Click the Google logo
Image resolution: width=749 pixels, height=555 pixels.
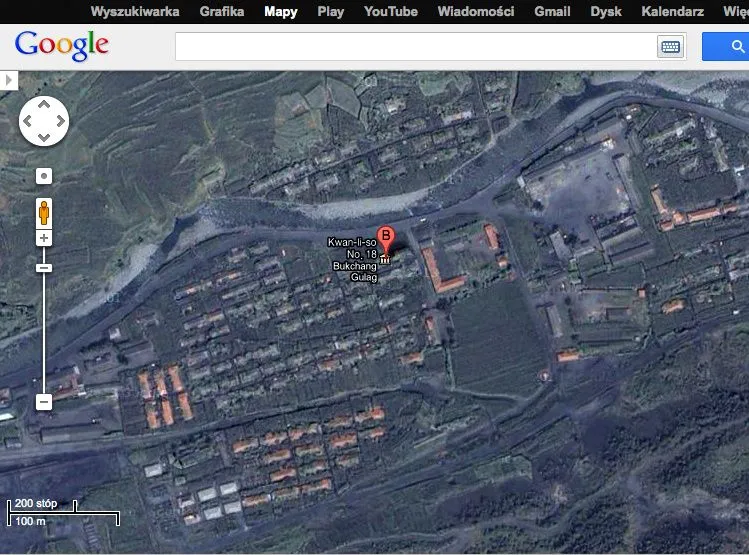coord(62,45)
